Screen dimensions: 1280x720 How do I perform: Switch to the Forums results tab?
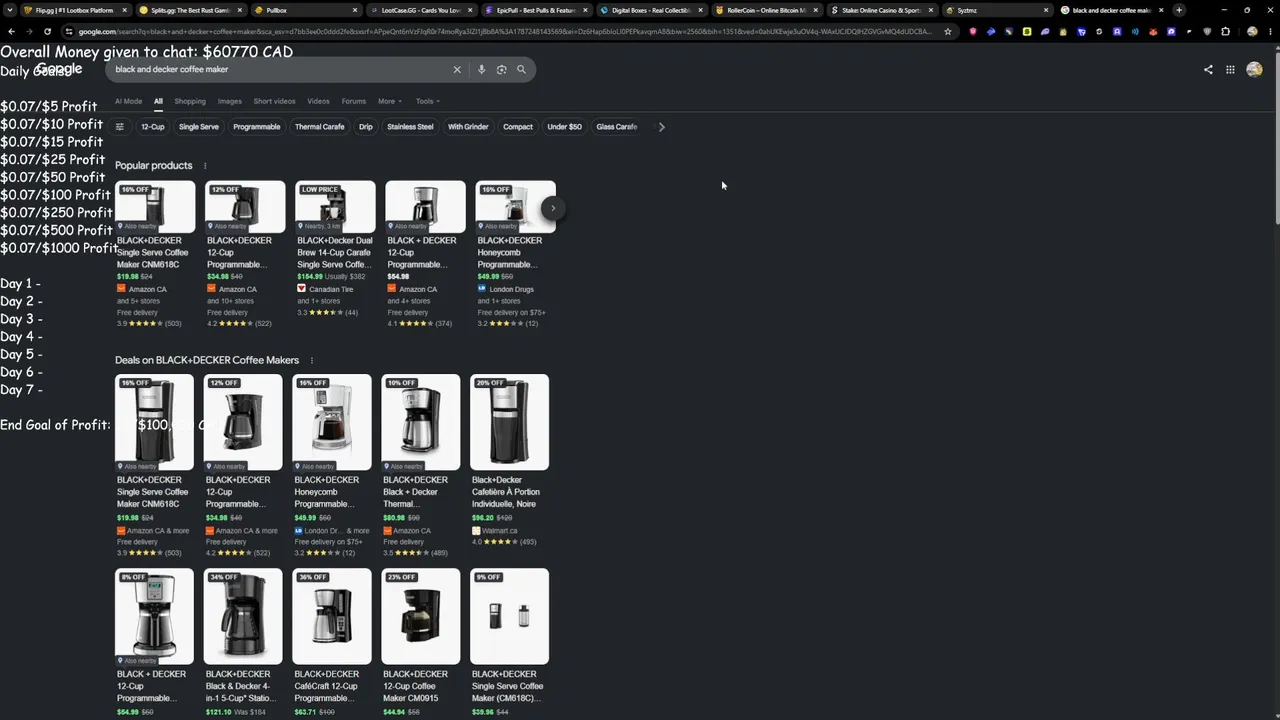tap(353, 101)
